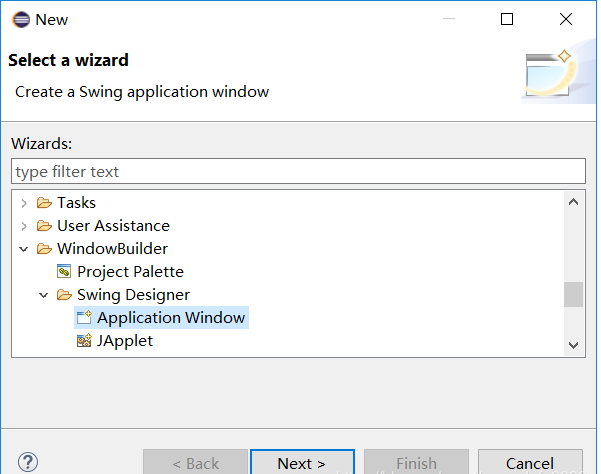Select the JApplet entry
601x474 pixels.
coord(125,341)
